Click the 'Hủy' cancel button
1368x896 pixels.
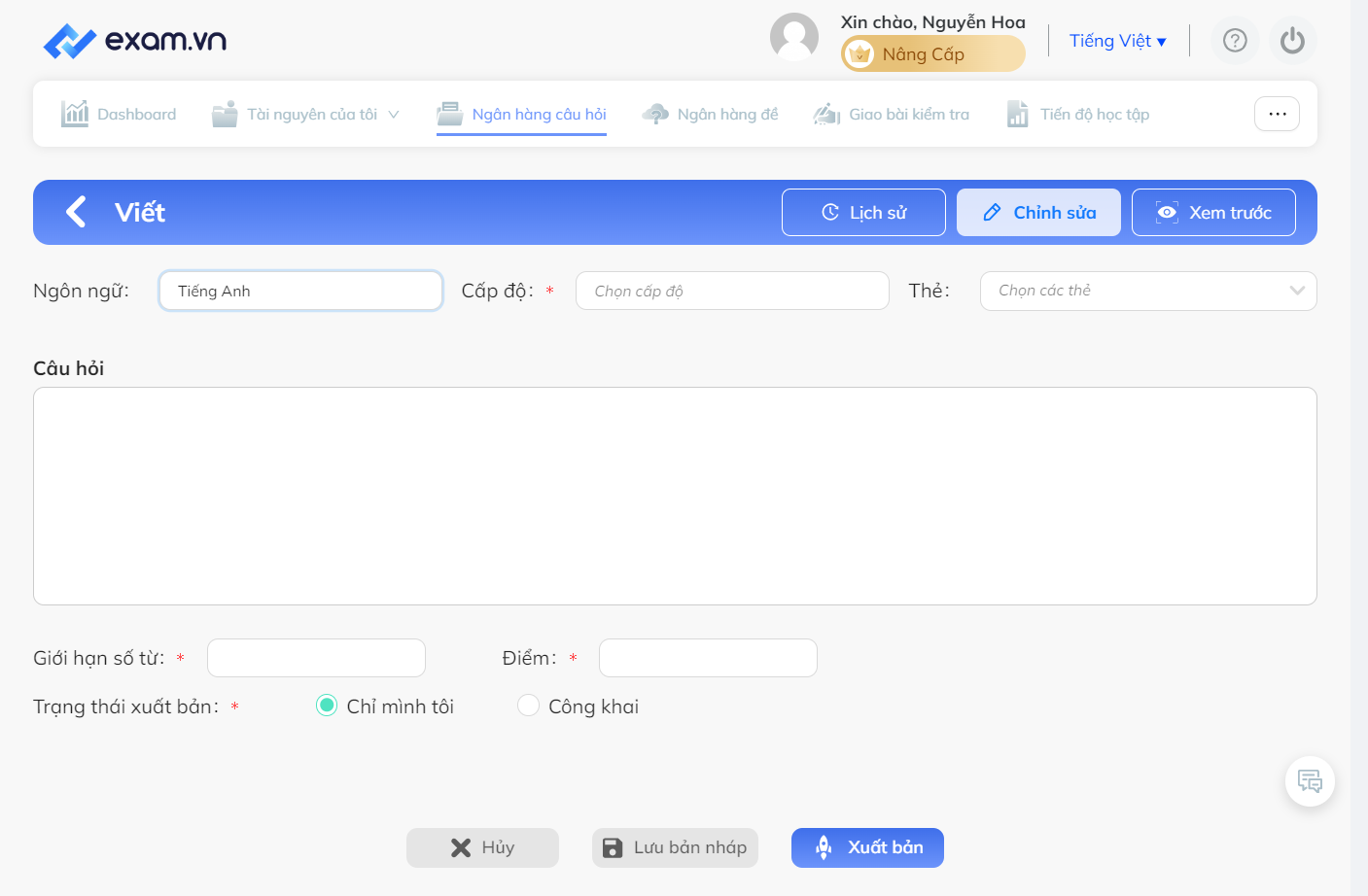pyautogui.click(x=482, y=847)
